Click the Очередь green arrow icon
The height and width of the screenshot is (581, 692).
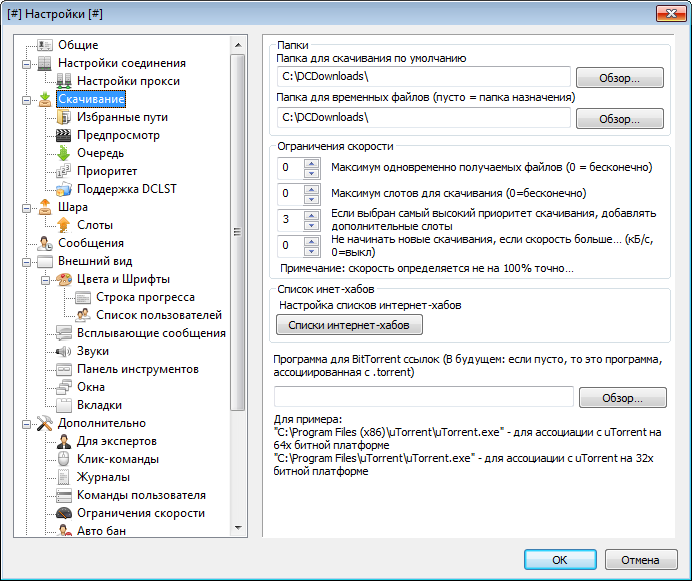(x=64, y=153)
